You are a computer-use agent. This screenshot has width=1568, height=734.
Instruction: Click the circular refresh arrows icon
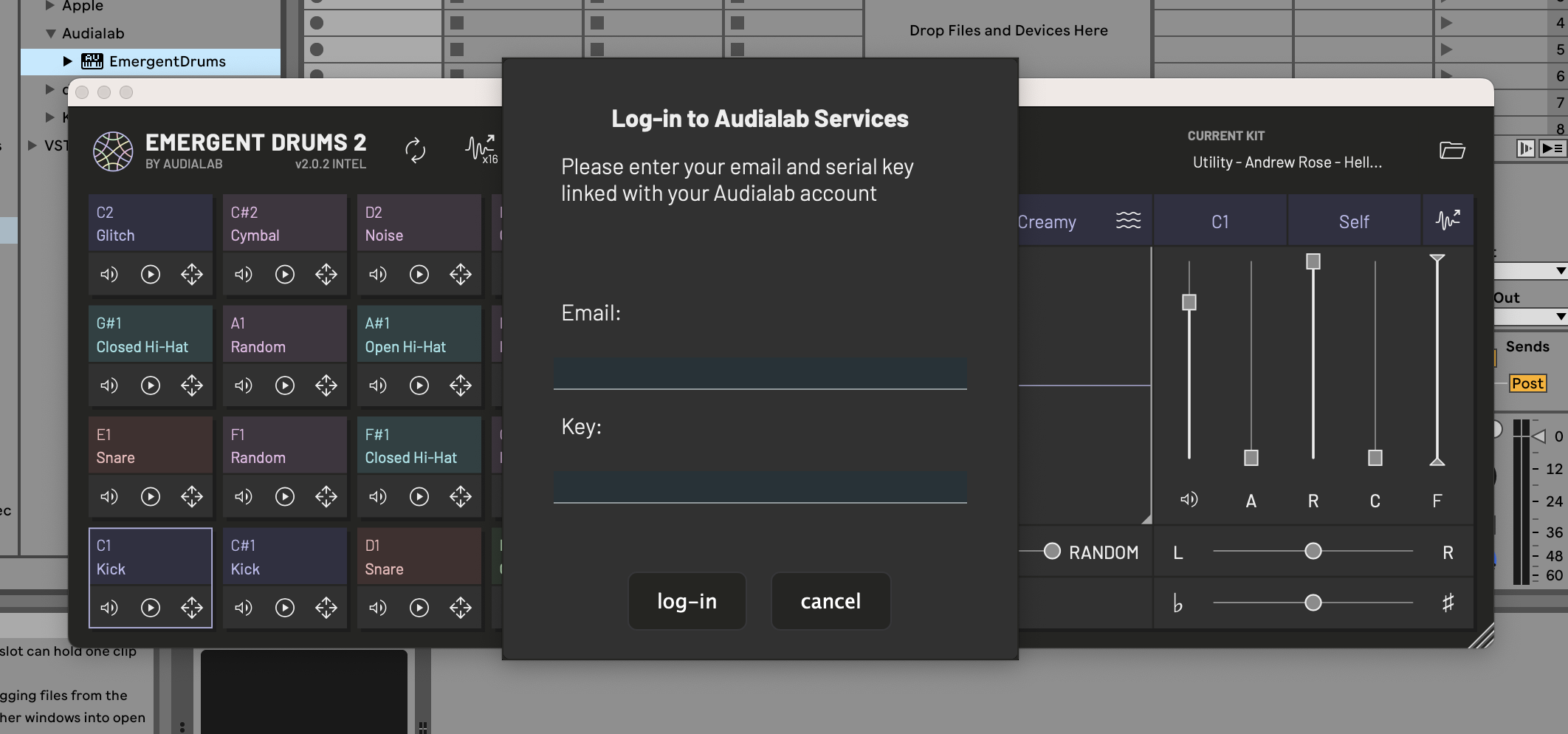click(416, 150)
